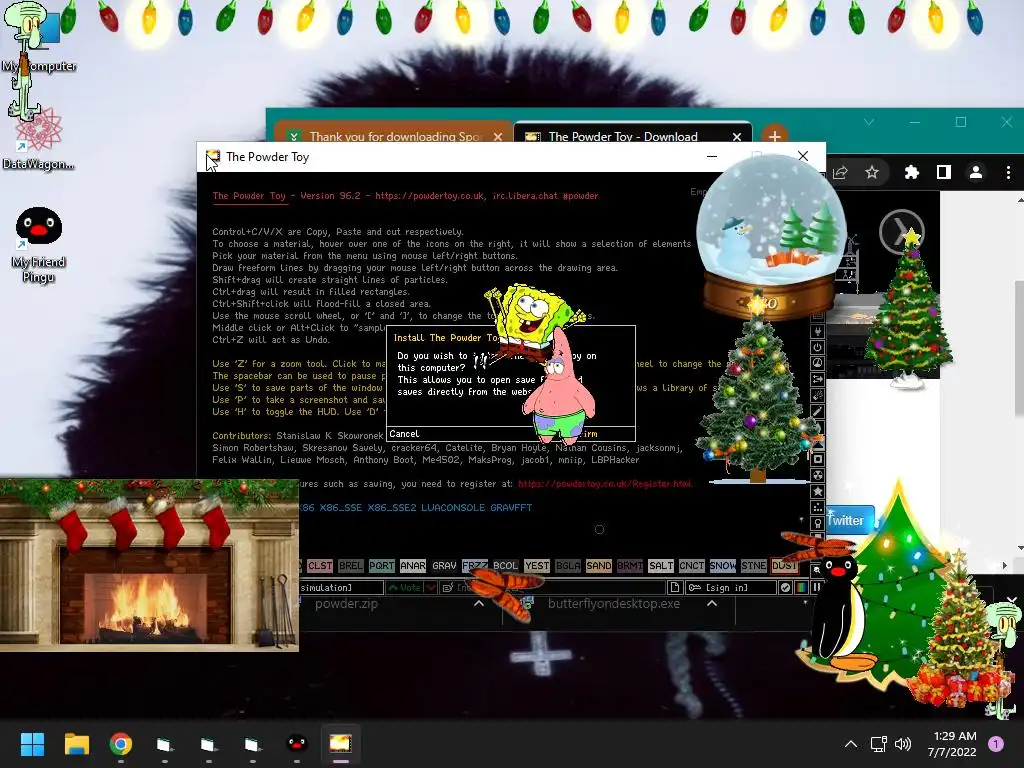1024x768 pixels.
Task: Cancel the Install Powder Toy dialog
Action: [x=404, y=434]
